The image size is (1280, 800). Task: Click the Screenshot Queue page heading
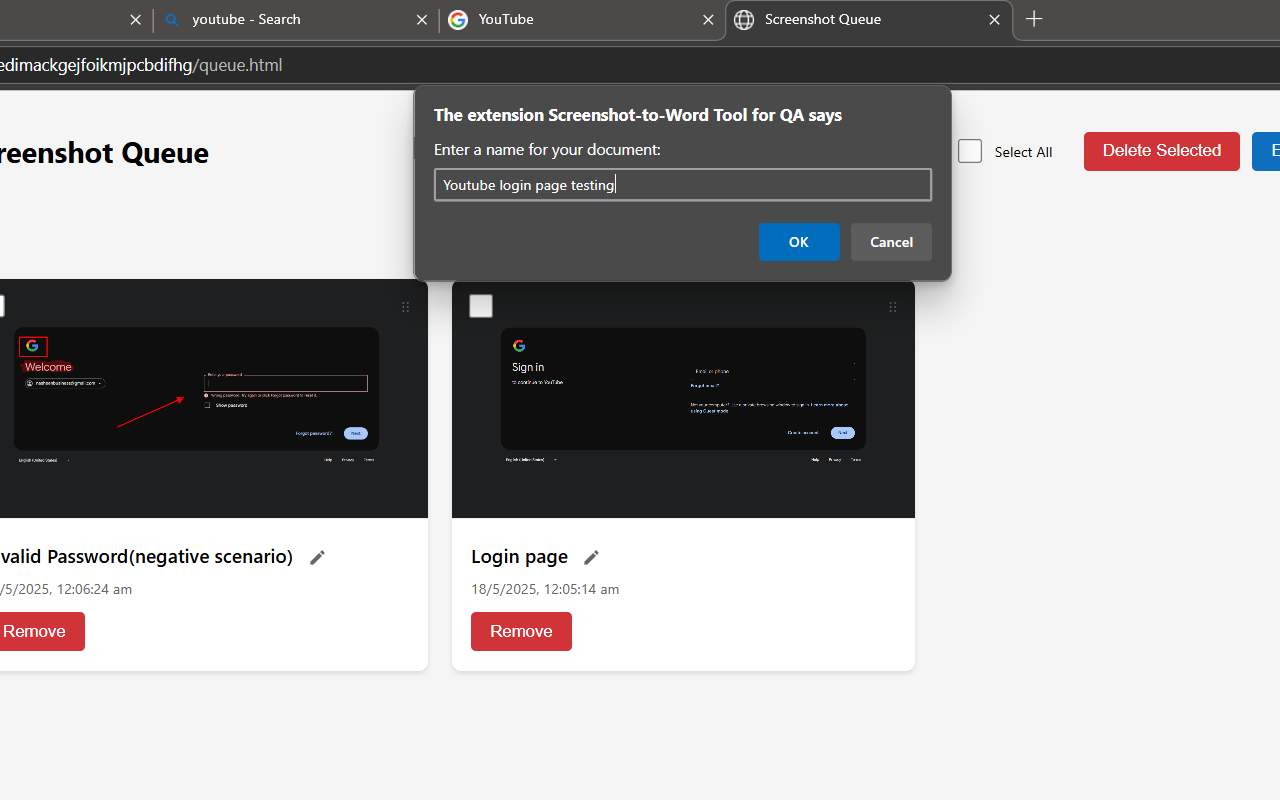point(104,153)
